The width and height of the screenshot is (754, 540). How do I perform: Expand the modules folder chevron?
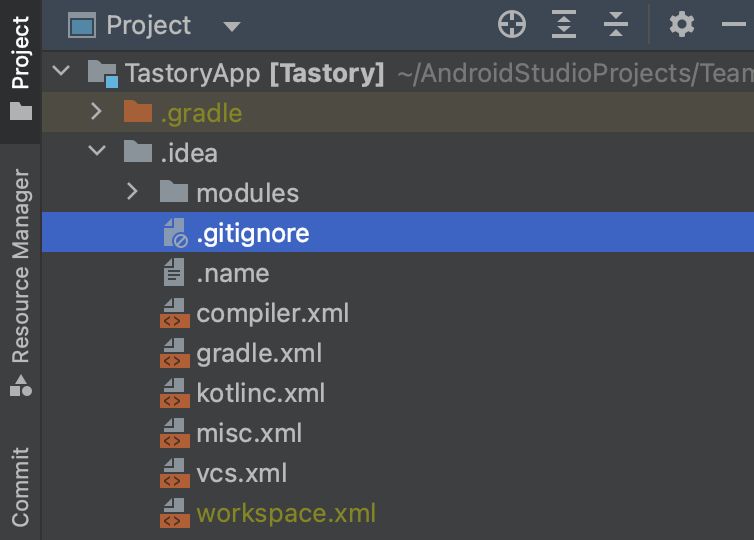(x=133, y=191)
